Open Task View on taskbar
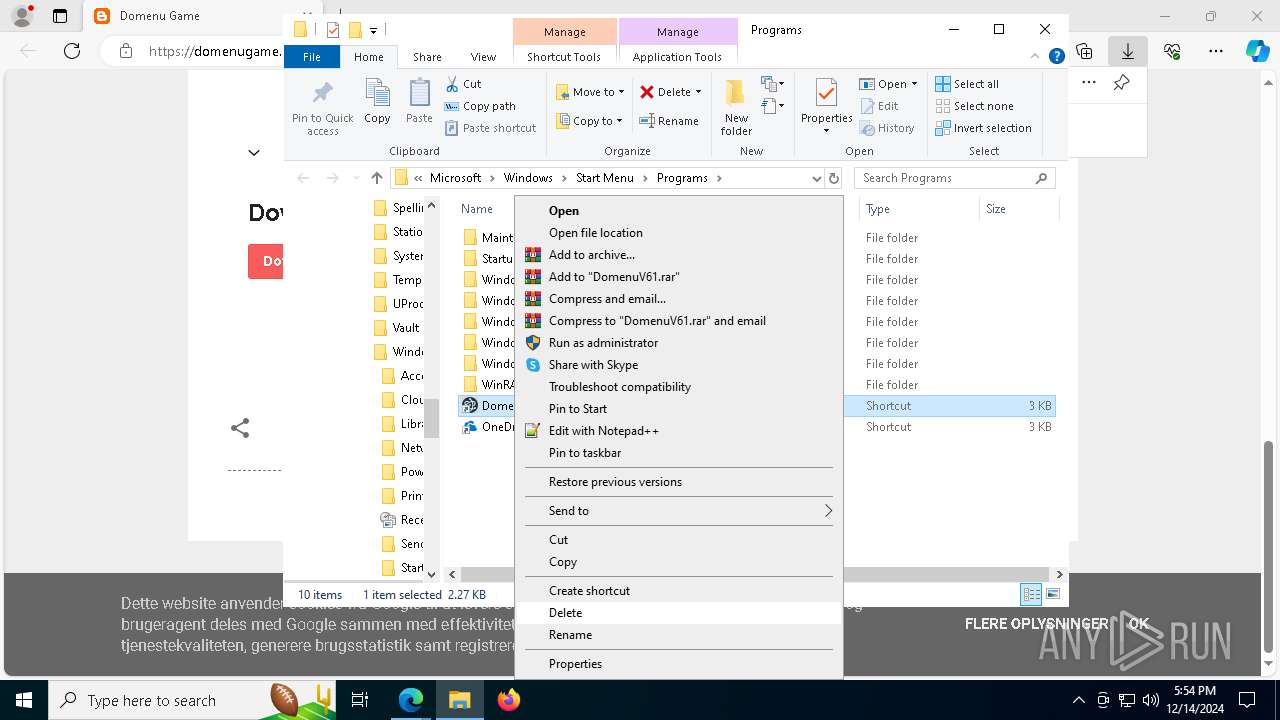Screen dimensions: 1280x720 coord(360,700)
